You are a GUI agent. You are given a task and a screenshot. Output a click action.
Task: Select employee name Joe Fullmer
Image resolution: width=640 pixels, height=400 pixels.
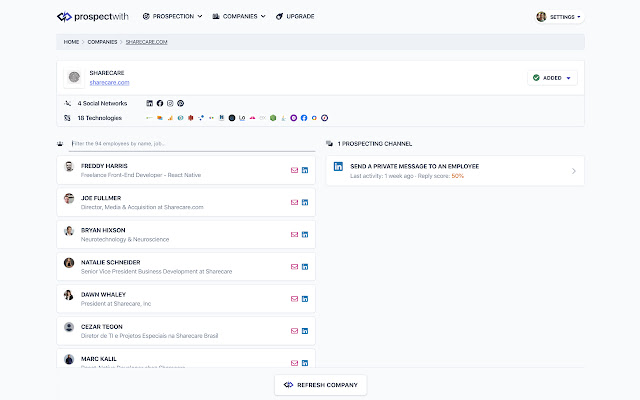coord(101,198)
